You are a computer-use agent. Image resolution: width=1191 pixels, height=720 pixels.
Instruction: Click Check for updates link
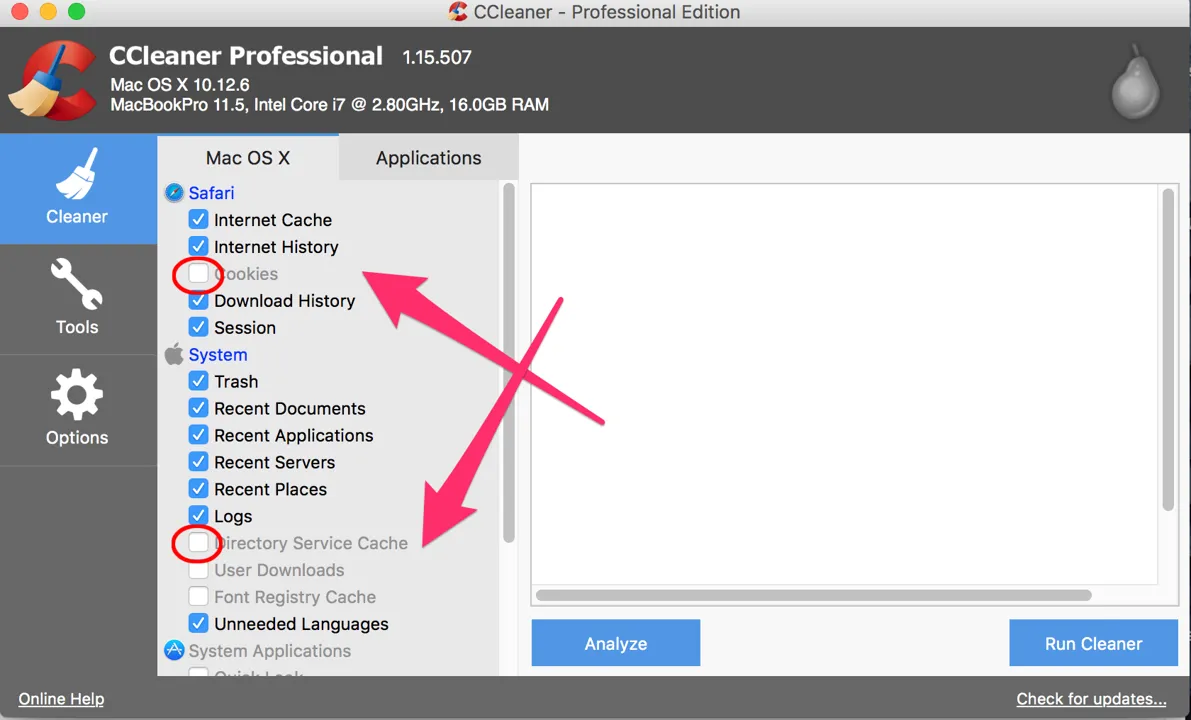click(x=1091, y=699)
